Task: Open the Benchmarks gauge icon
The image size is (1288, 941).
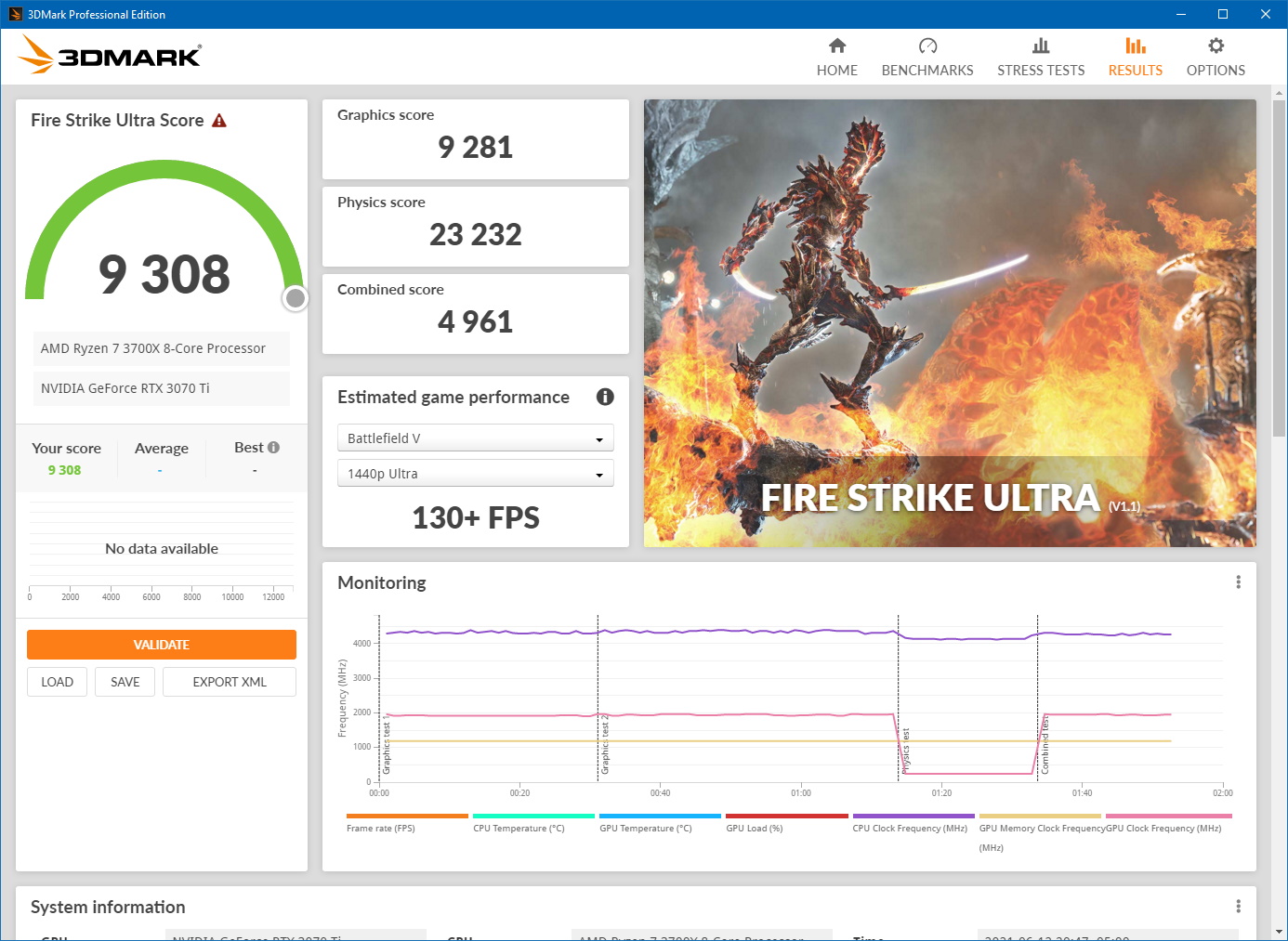Action: 927,46
